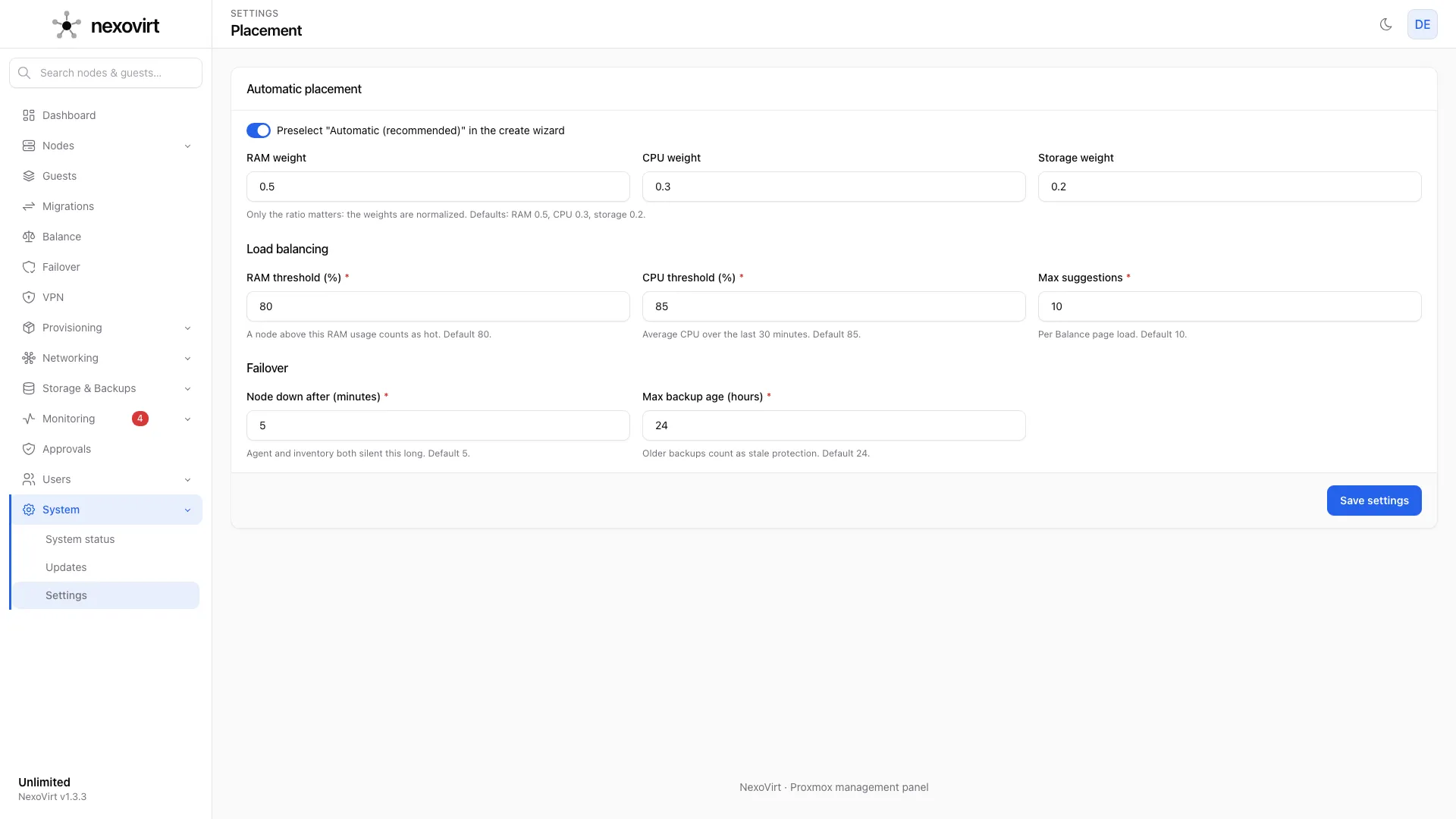
Task: Expand the Networking chevron
Action: click(187, 358)
